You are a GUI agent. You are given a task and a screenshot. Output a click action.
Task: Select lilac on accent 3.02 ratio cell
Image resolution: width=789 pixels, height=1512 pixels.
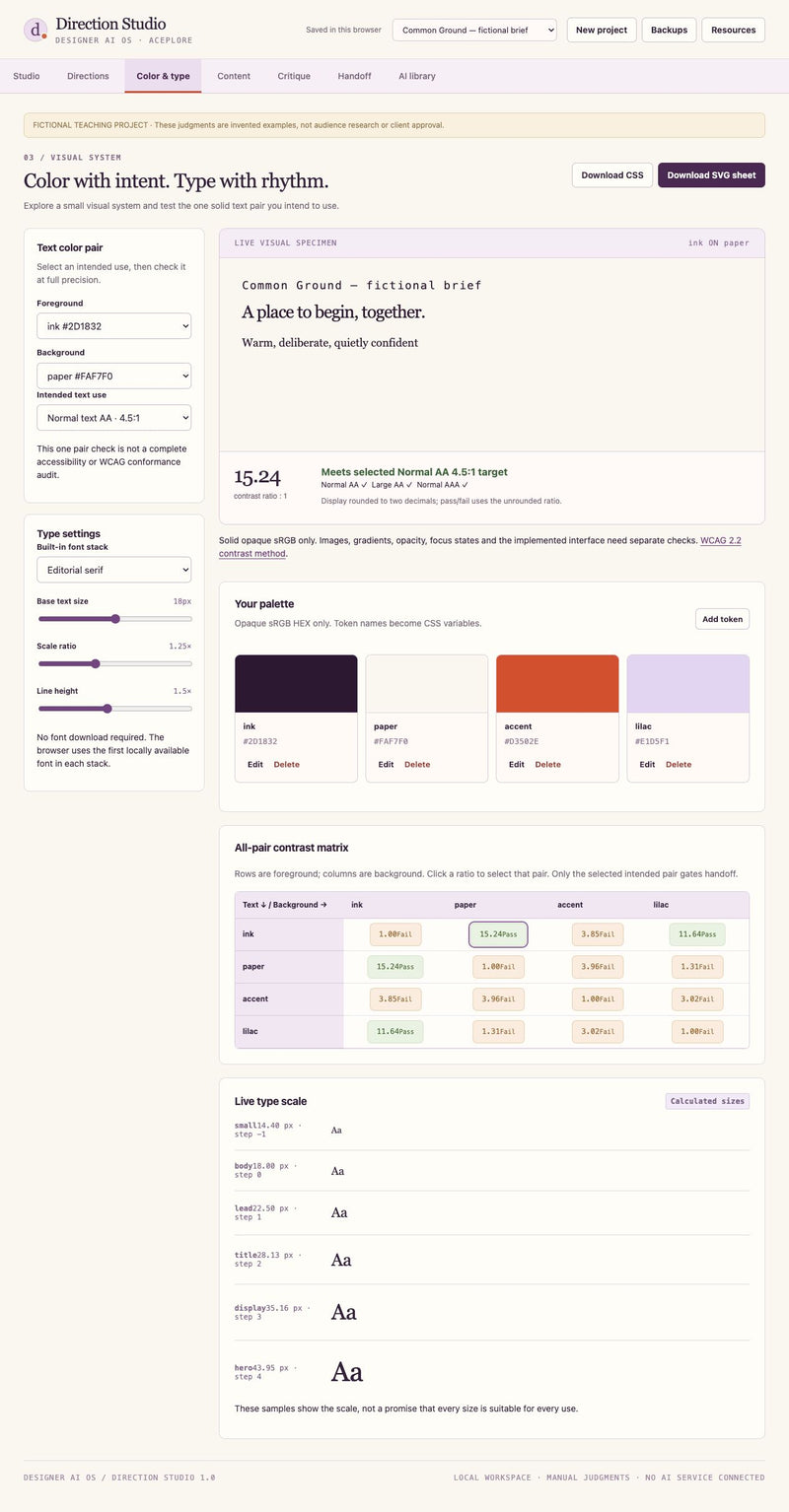coord(597,1032)
